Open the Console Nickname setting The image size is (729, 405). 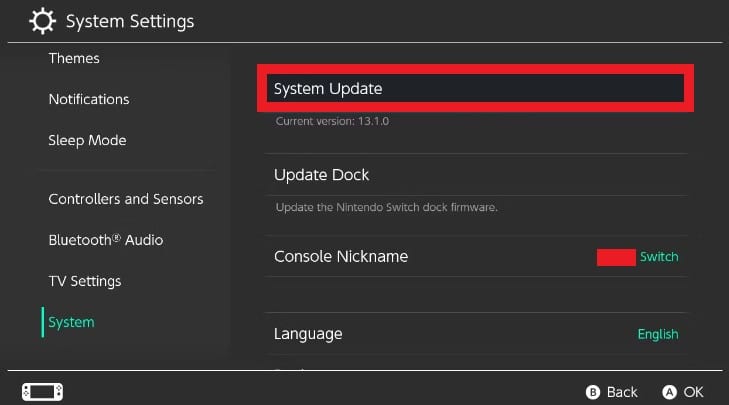point(476,257)
